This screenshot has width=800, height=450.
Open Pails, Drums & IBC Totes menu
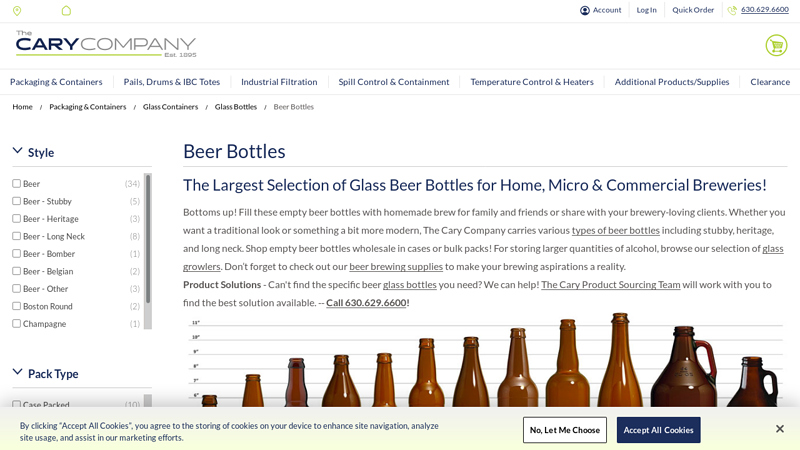pos(171,82)
